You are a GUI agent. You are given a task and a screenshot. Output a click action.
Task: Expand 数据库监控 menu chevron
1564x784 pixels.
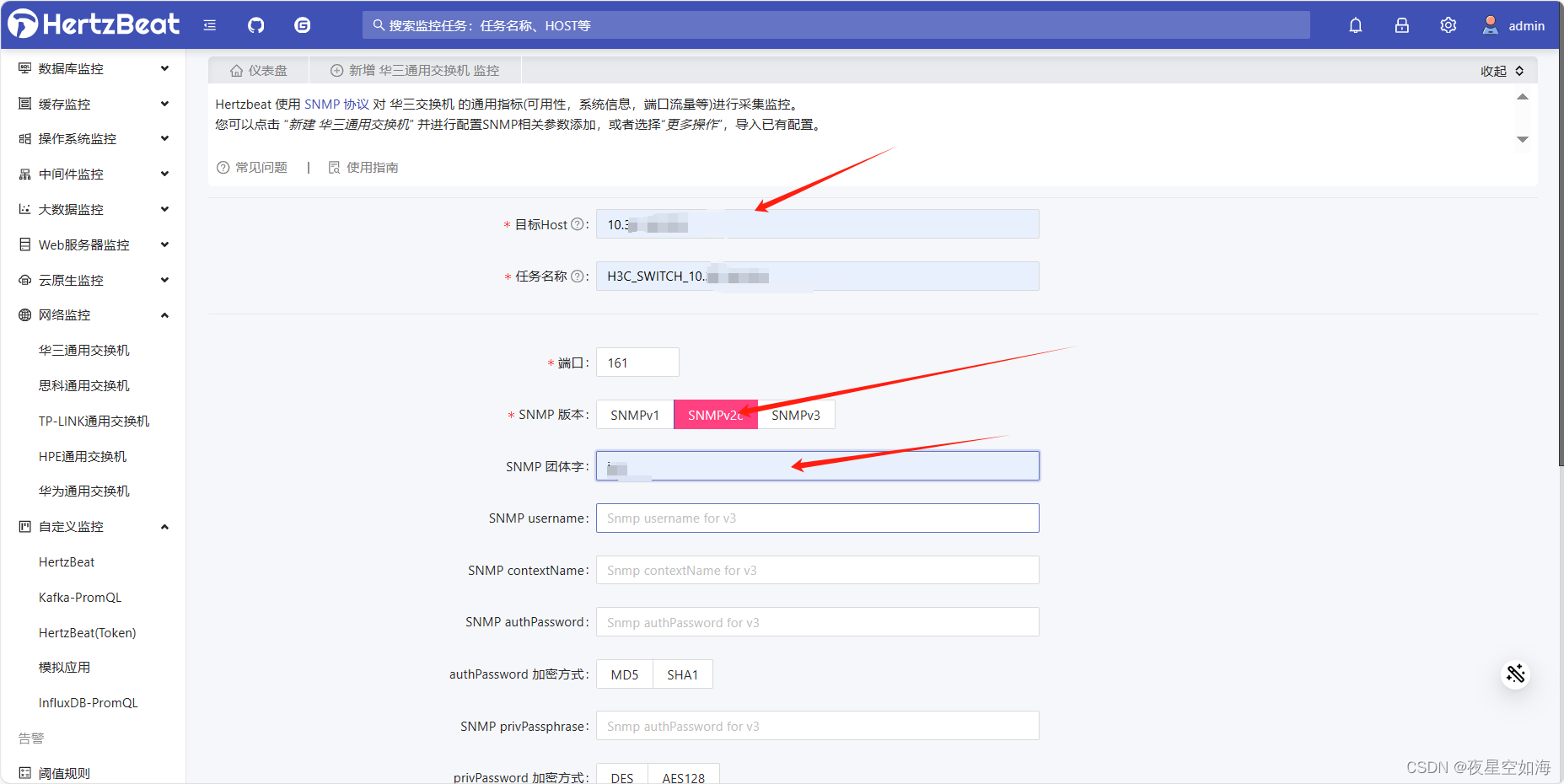[164, 68]
